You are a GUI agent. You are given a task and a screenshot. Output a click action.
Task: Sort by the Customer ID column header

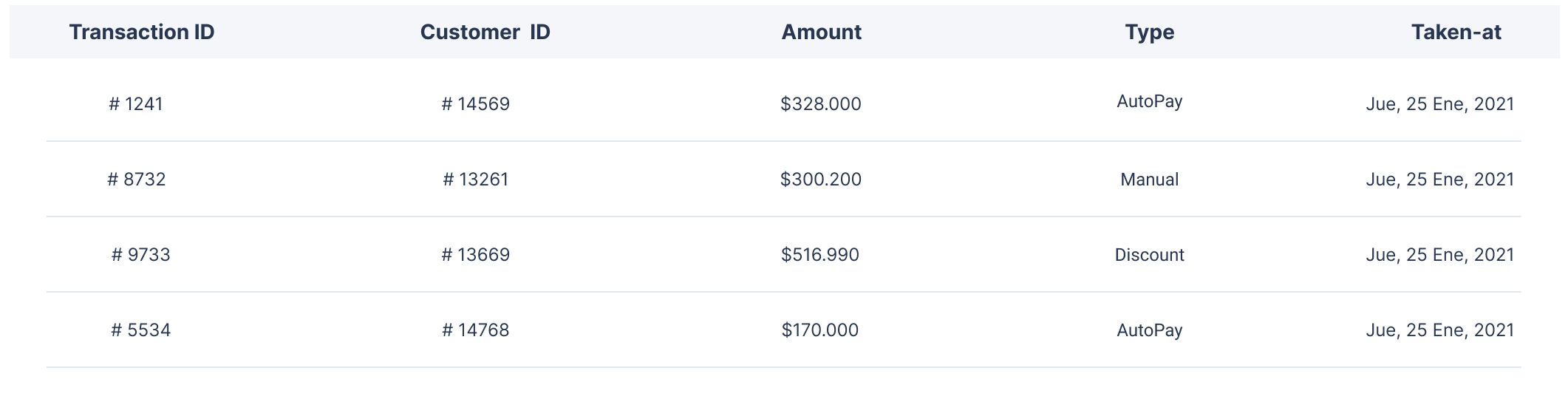click(485, 32)
